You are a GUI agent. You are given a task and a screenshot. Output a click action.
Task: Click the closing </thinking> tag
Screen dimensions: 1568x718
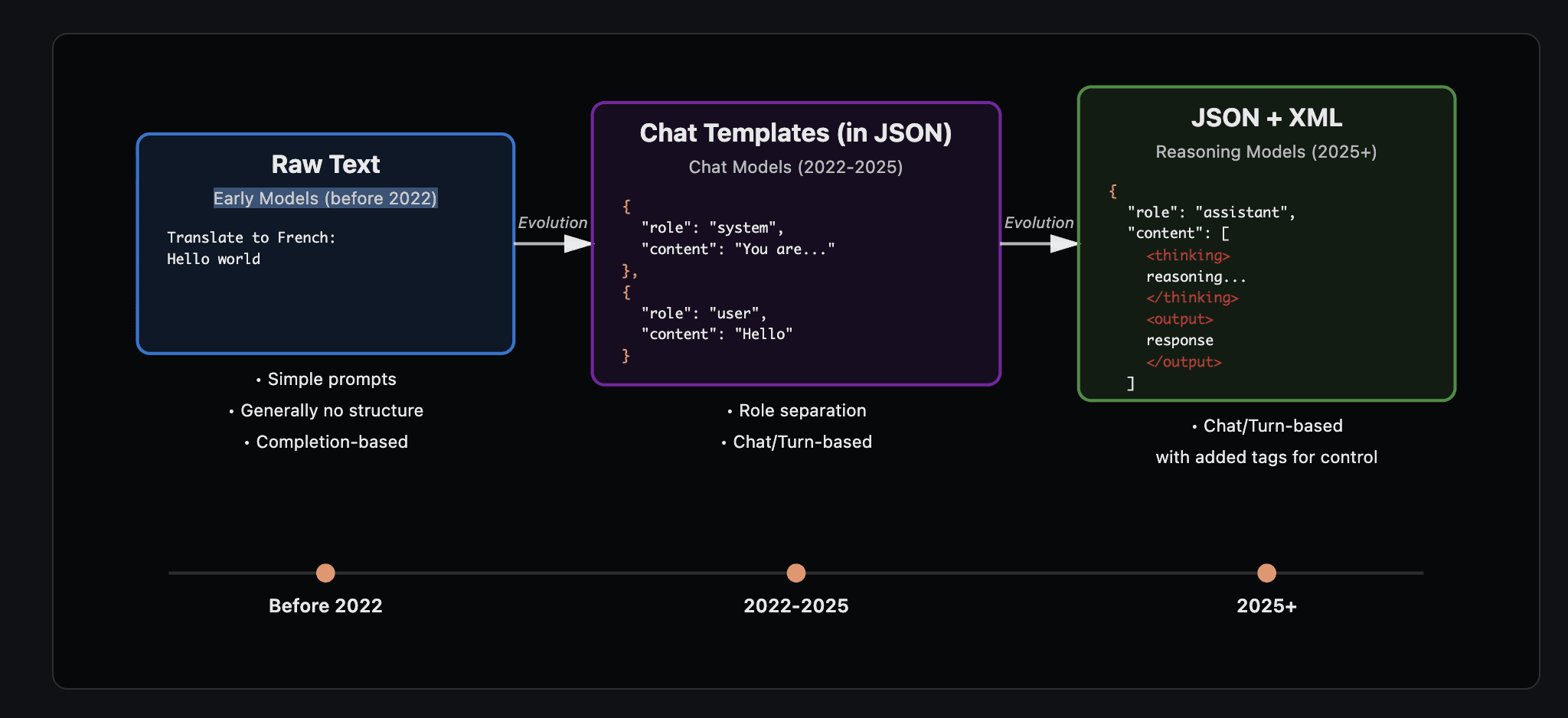pyautogui.click(x=1191, y=298)
